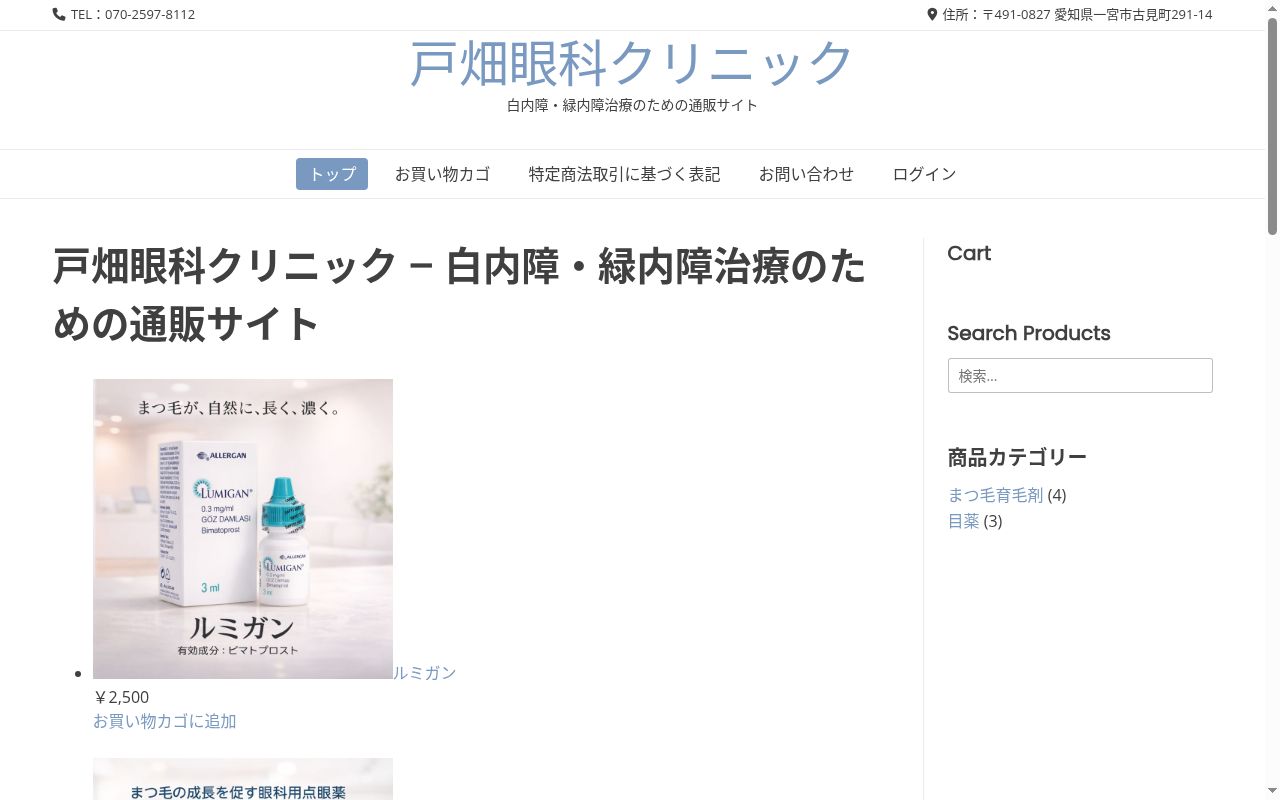Viewport: 1280px width, 800px height.
Task: Open the お買い物カゴ menu item
Action: pos(442,174)
